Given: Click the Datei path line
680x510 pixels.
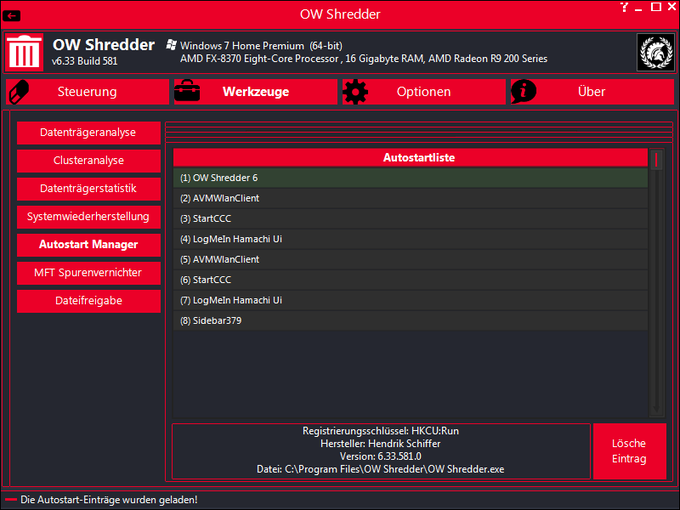Looking at the screenshot, I should tap(380, 469).
